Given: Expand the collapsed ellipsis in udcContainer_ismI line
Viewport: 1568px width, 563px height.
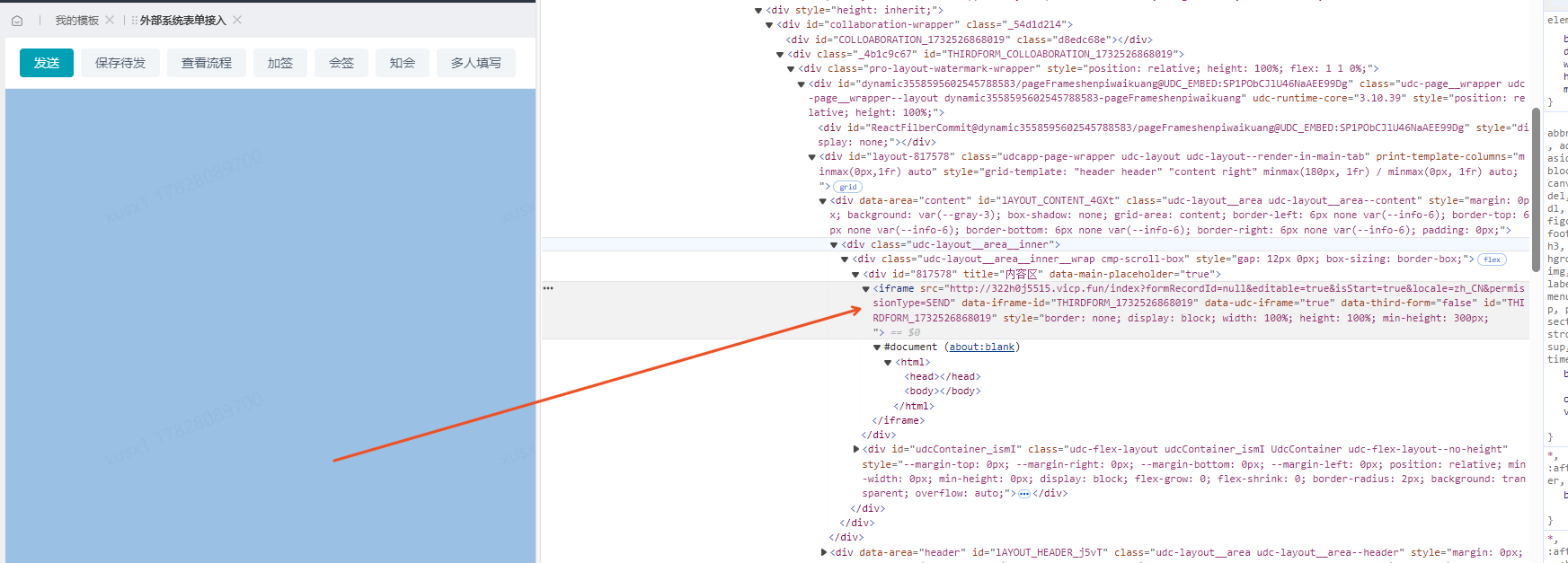Looking at the screenshot, I should coord(1023,494).
